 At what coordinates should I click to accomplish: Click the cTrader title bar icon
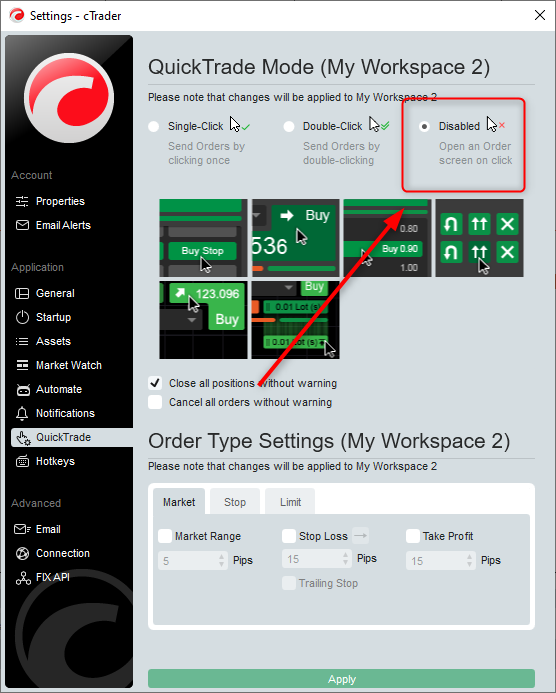(17, 15)
